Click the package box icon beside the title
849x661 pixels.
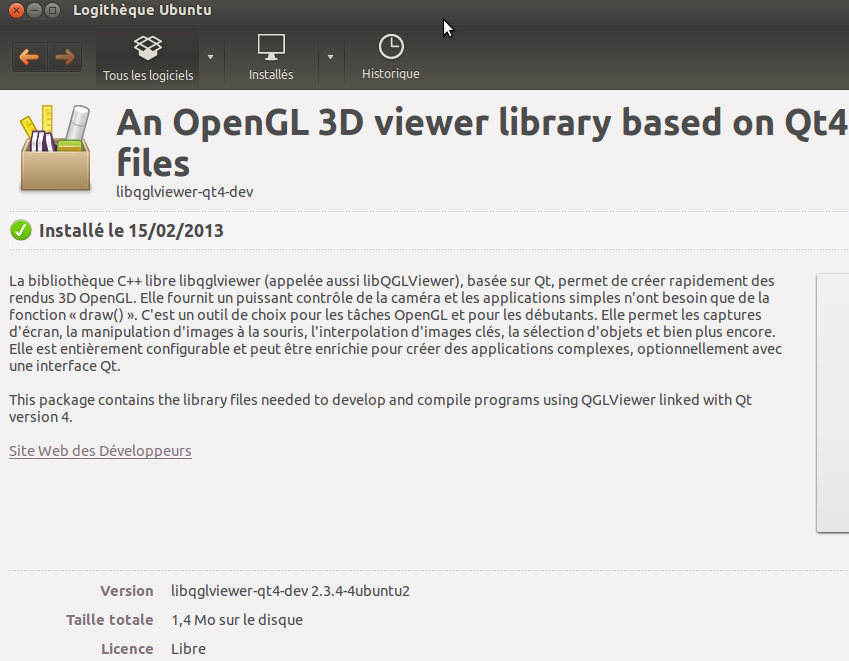[x=54, y=150]
